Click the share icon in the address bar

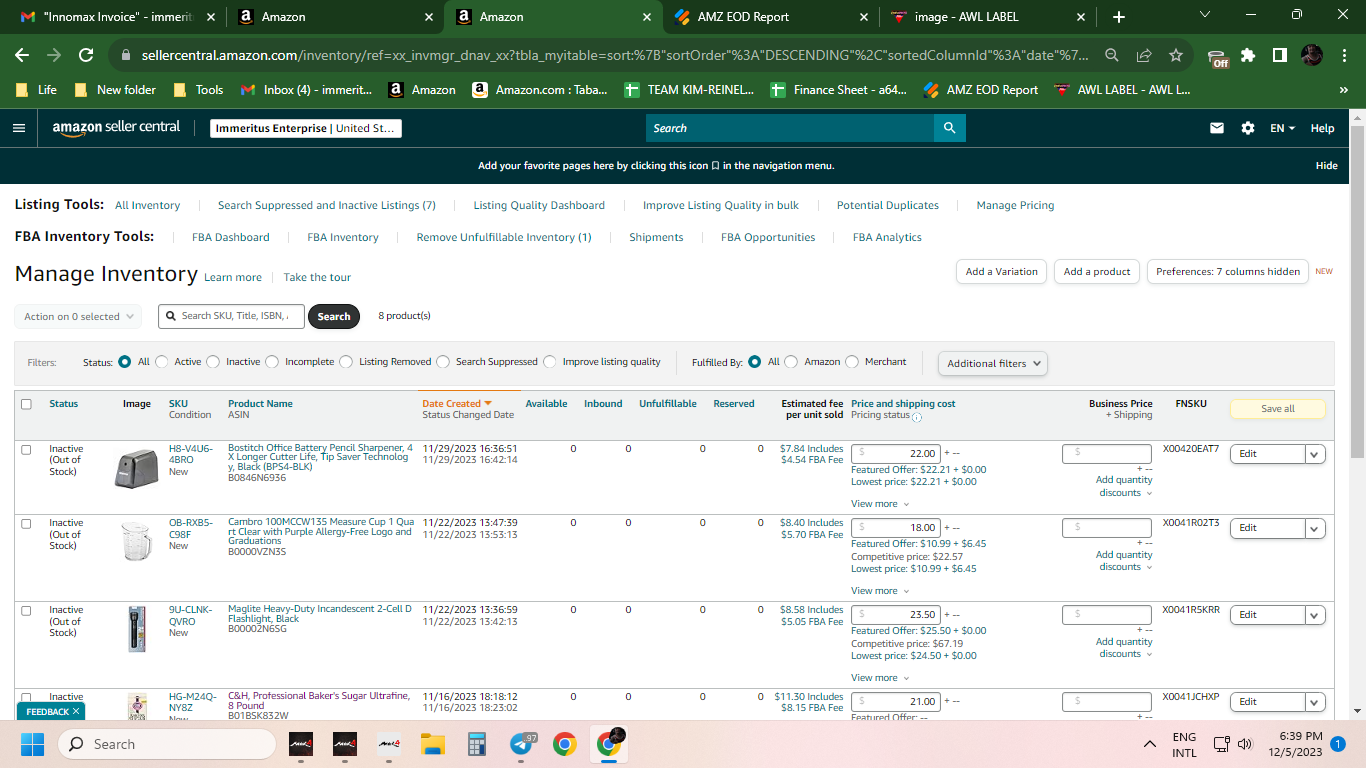(x=1144, y=55)
